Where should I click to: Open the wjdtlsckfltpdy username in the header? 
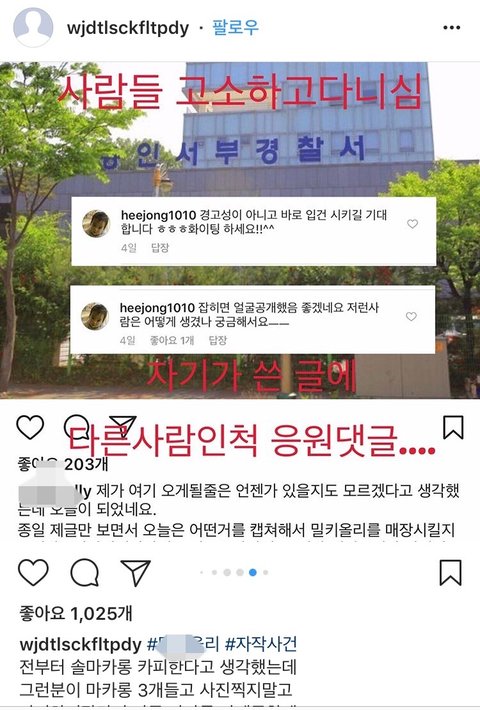tap(128, 28)
